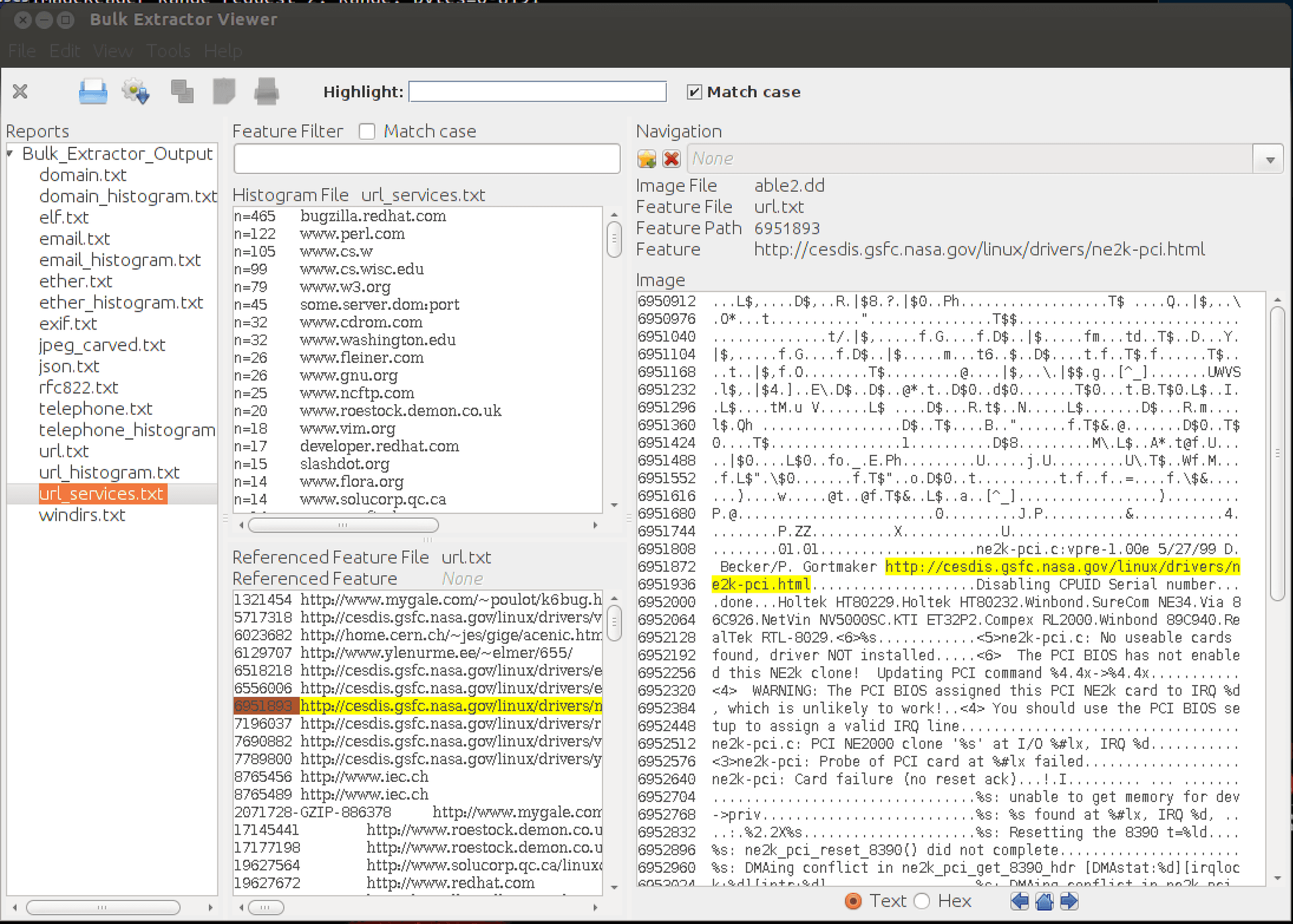The image size is (1293, 924).
Task: Open the View menu
Action: point(113,51)
